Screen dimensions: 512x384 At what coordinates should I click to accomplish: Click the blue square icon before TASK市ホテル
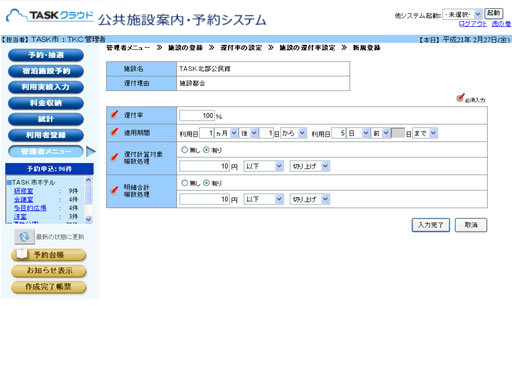9,182
